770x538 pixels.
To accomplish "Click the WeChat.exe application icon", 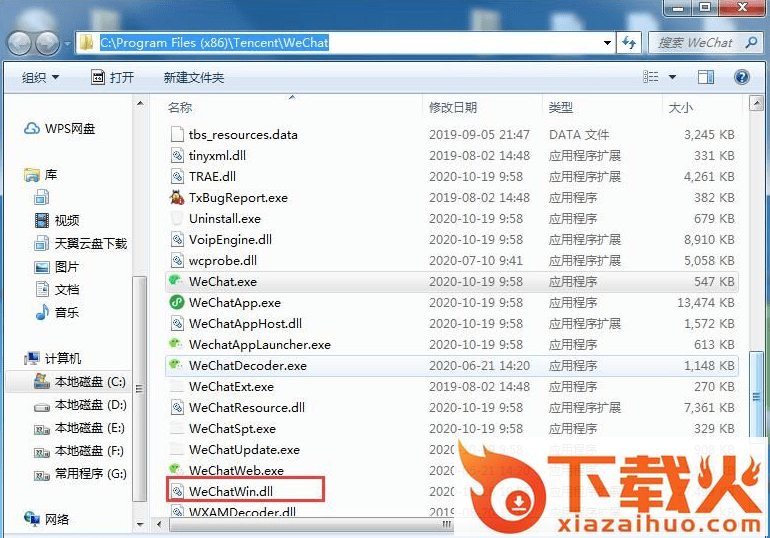I will 176,282.
